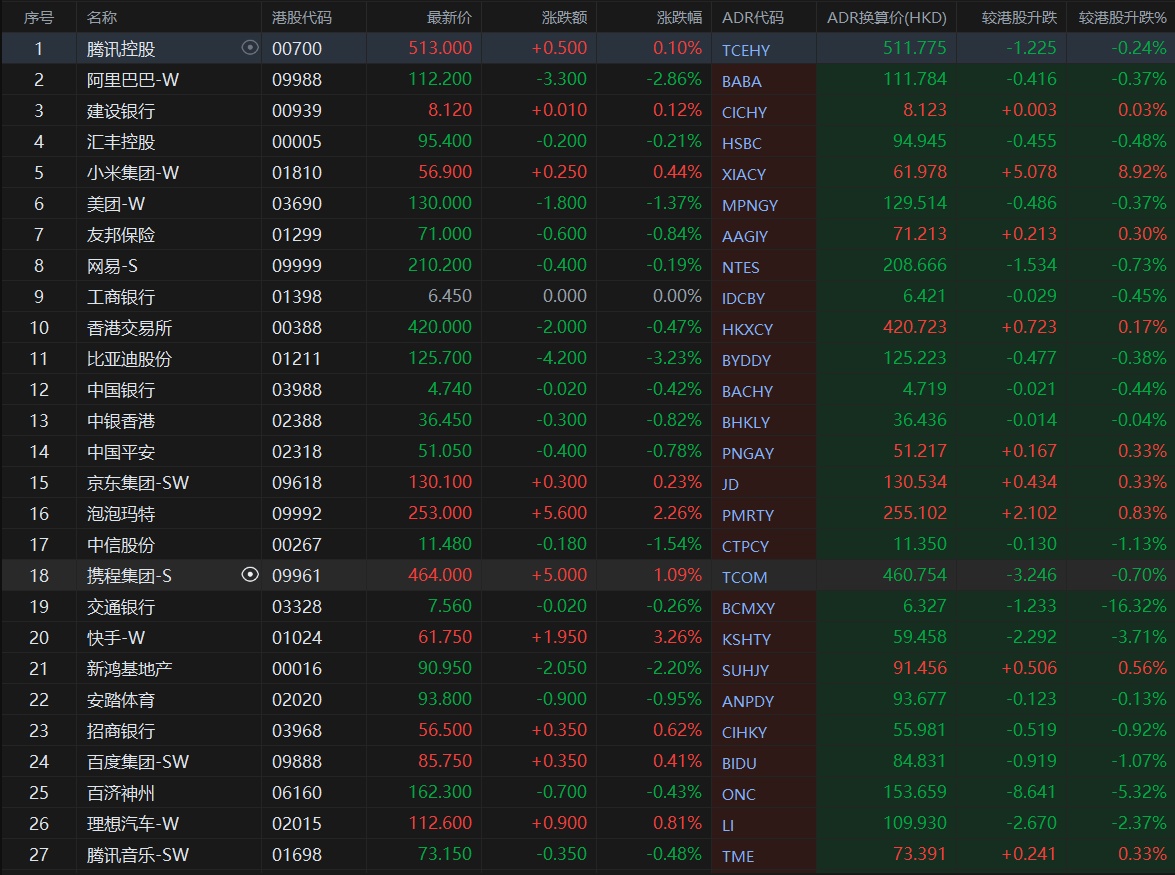Select 招商银行 stock name
This screenshot has height=875, width=1175.
(121, 731)
